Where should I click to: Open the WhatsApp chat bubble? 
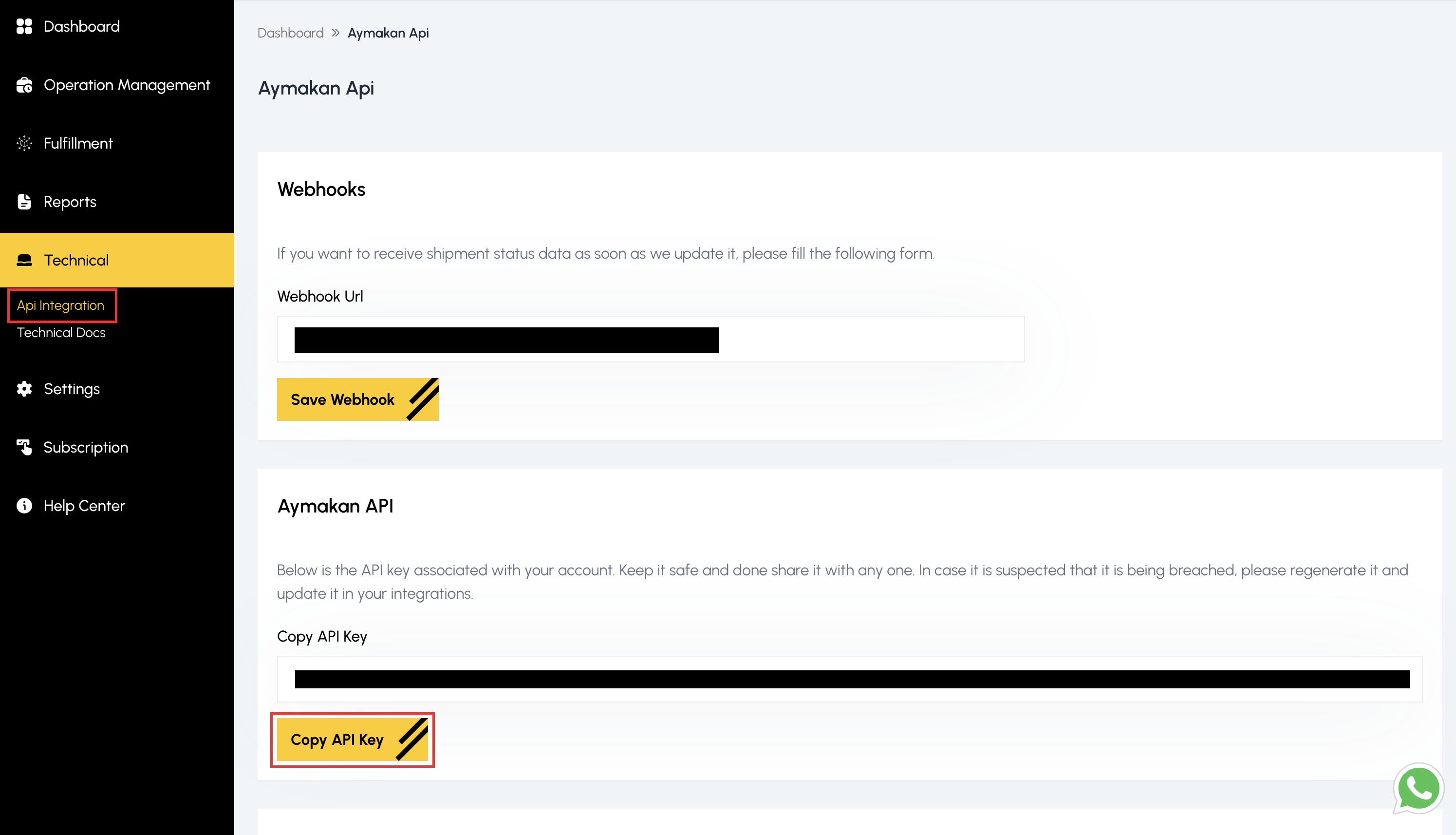tap(1418, 789)
